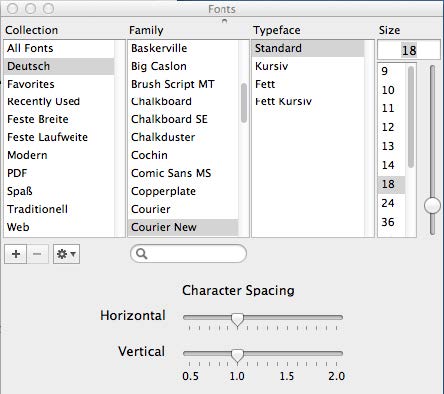The height and width of the screenshot is (394, 444).
Task: Close the Fonts window
Action: pos(12,8)
